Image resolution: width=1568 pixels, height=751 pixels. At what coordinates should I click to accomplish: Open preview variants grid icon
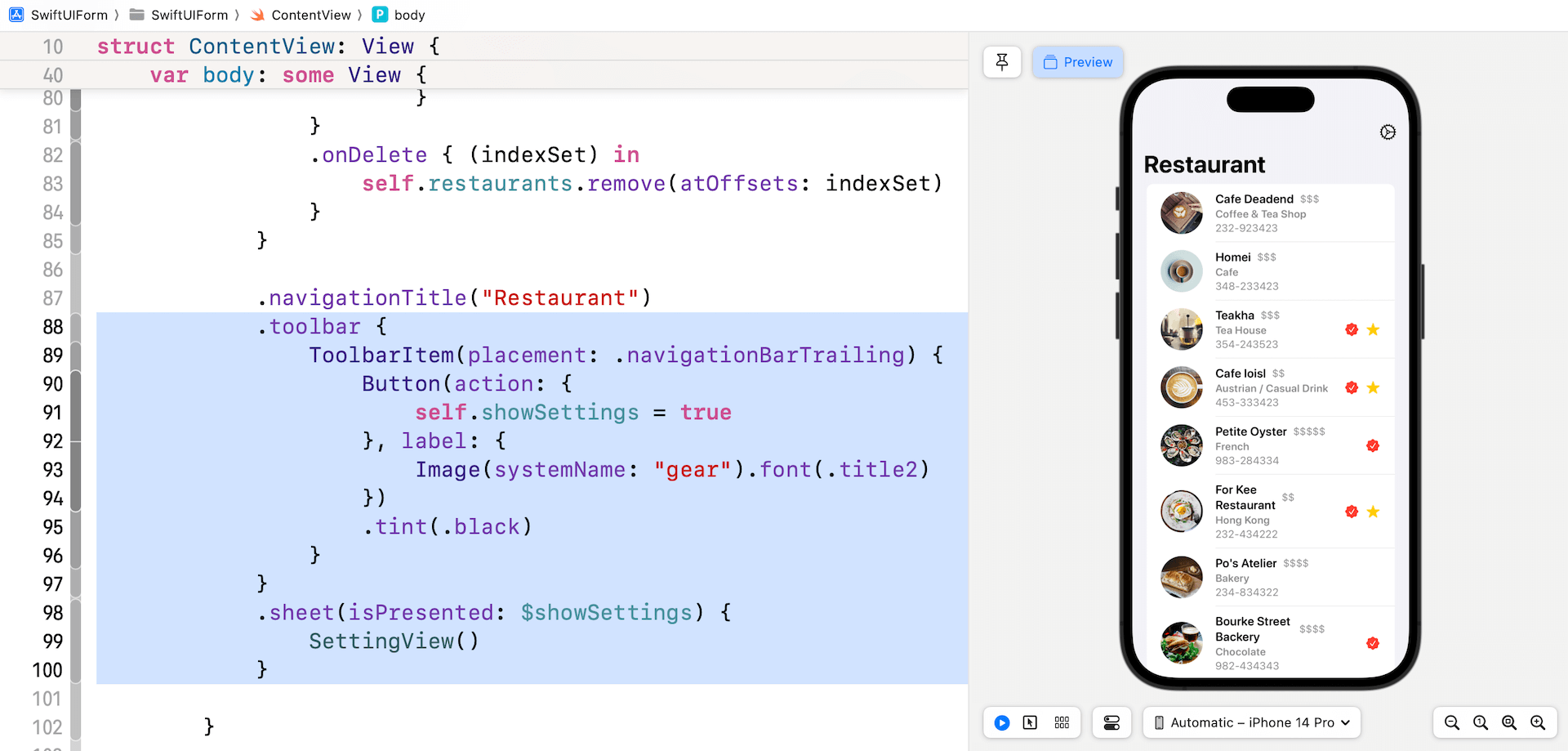tap(1062, 722)
